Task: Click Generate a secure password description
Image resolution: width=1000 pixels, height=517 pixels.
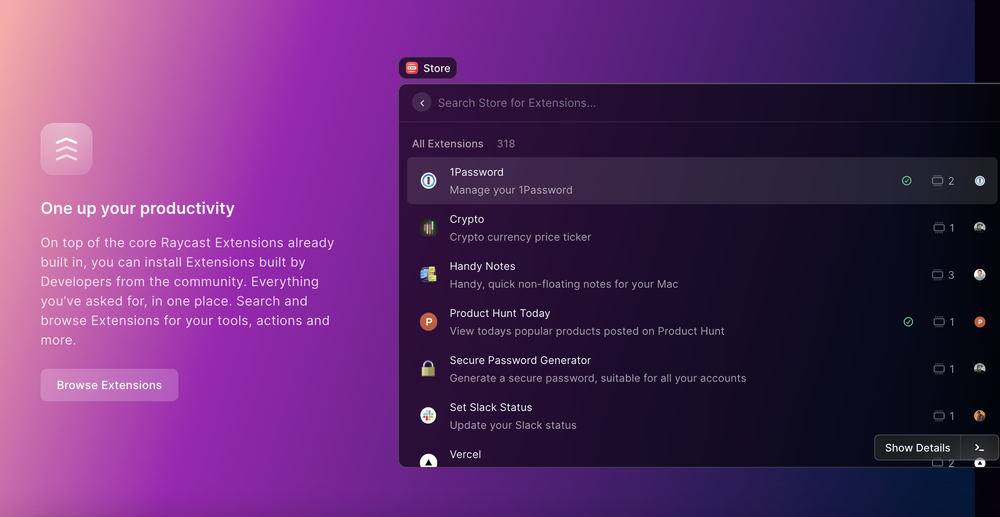Action: click(x=598, y=378)
